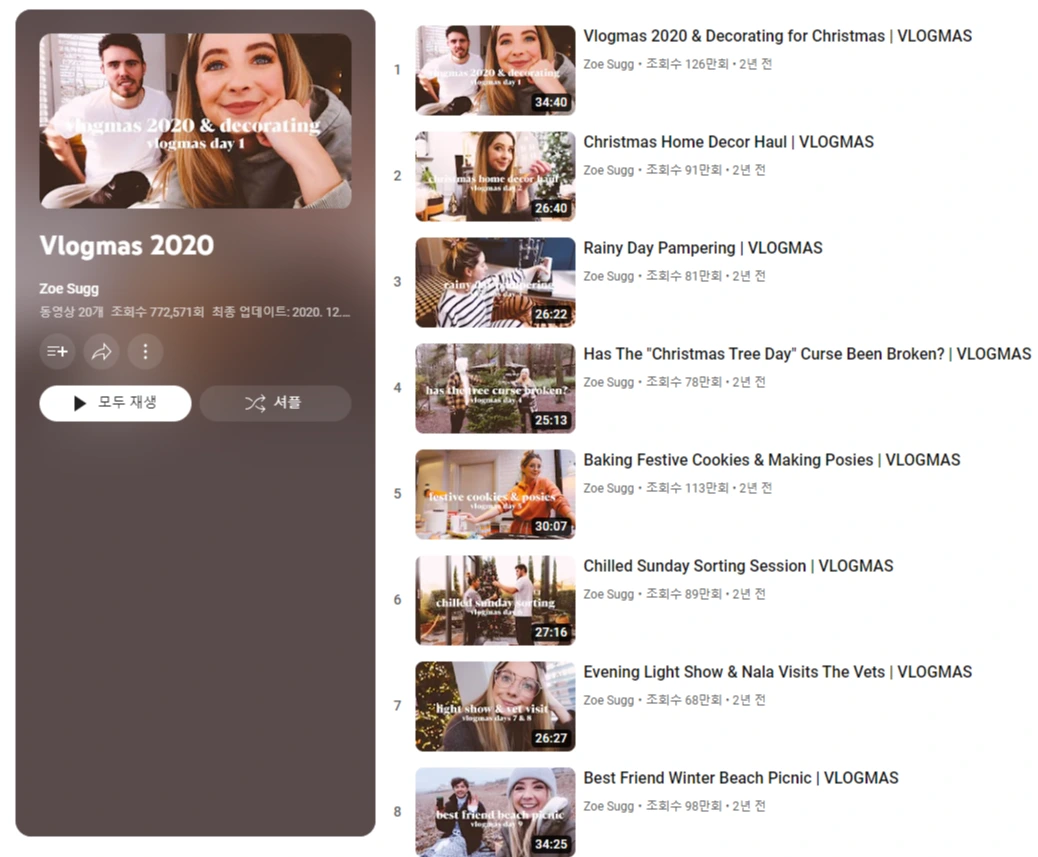Open thumbnail of Vlogmas 2020 & Decorating video
This screenshot has width=1038, height=857.
coord(495,70)
